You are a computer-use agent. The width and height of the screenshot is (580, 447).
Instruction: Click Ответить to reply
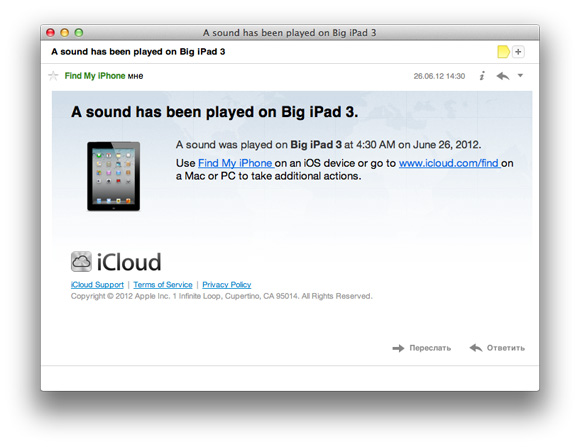[497, 348]
